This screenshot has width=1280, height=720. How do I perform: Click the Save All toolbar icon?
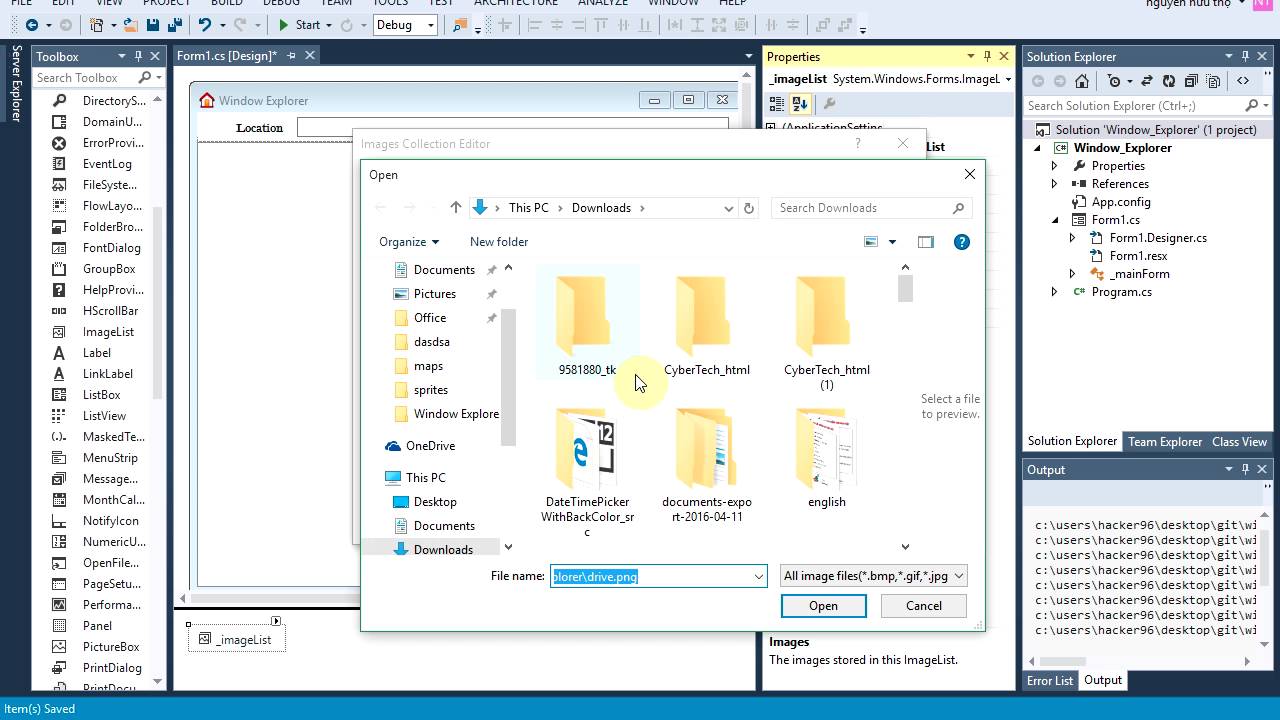[x=173, y=25]
